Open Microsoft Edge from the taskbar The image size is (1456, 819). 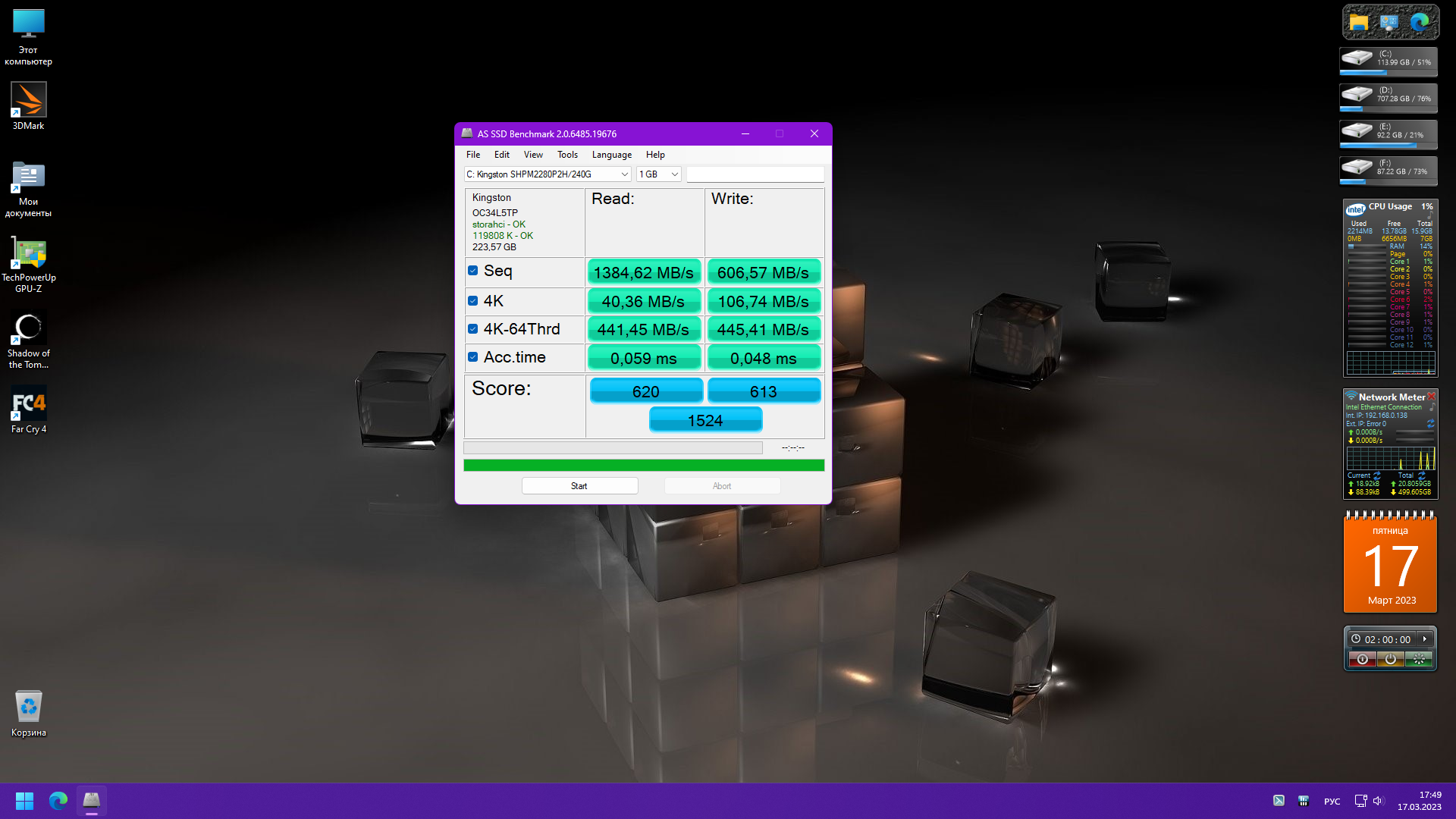tap(58, 800)
